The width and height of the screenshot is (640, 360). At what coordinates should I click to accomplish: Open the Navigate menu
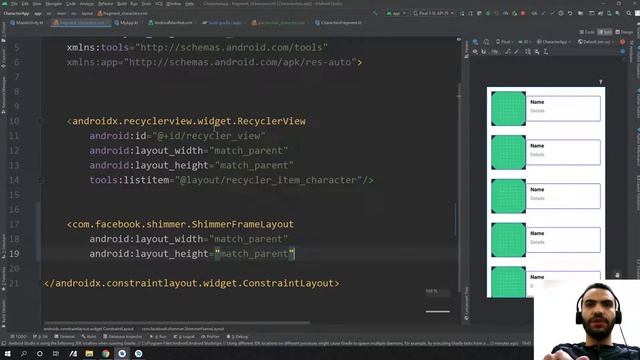53,4
